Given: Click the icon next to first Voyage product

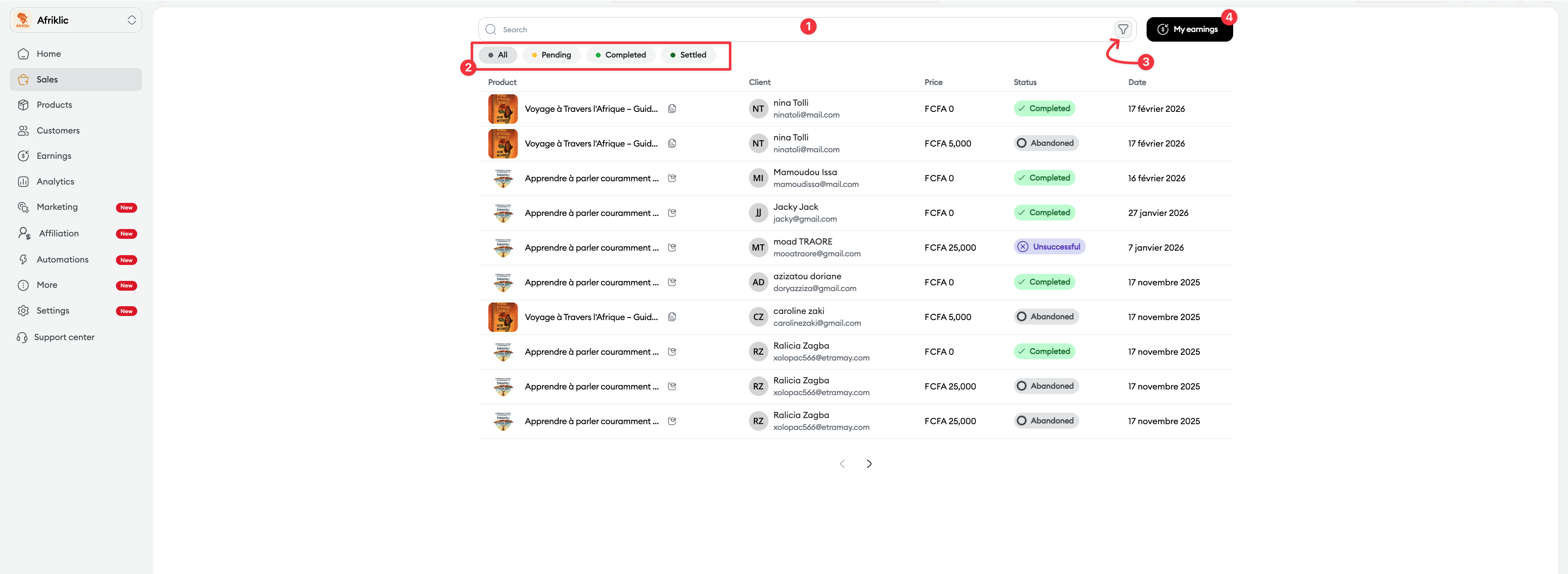Looking at the screenshot, I should pos(672,109).
